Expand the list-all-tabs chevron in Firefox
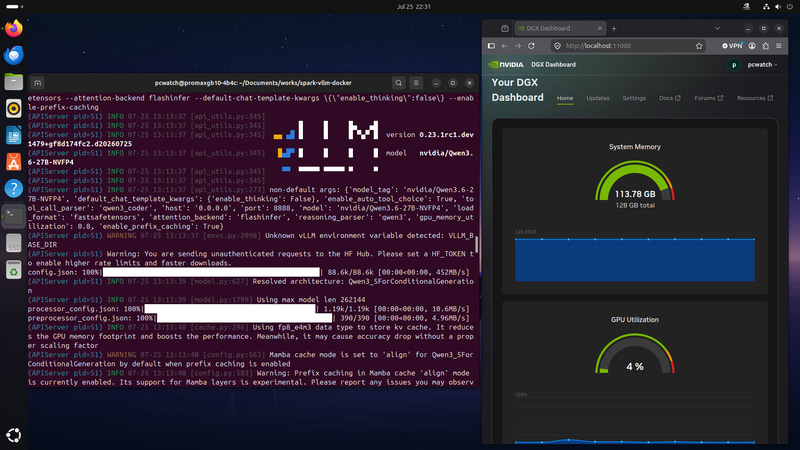Viewport: 800px width, 450px height. [x=717, y=29]
